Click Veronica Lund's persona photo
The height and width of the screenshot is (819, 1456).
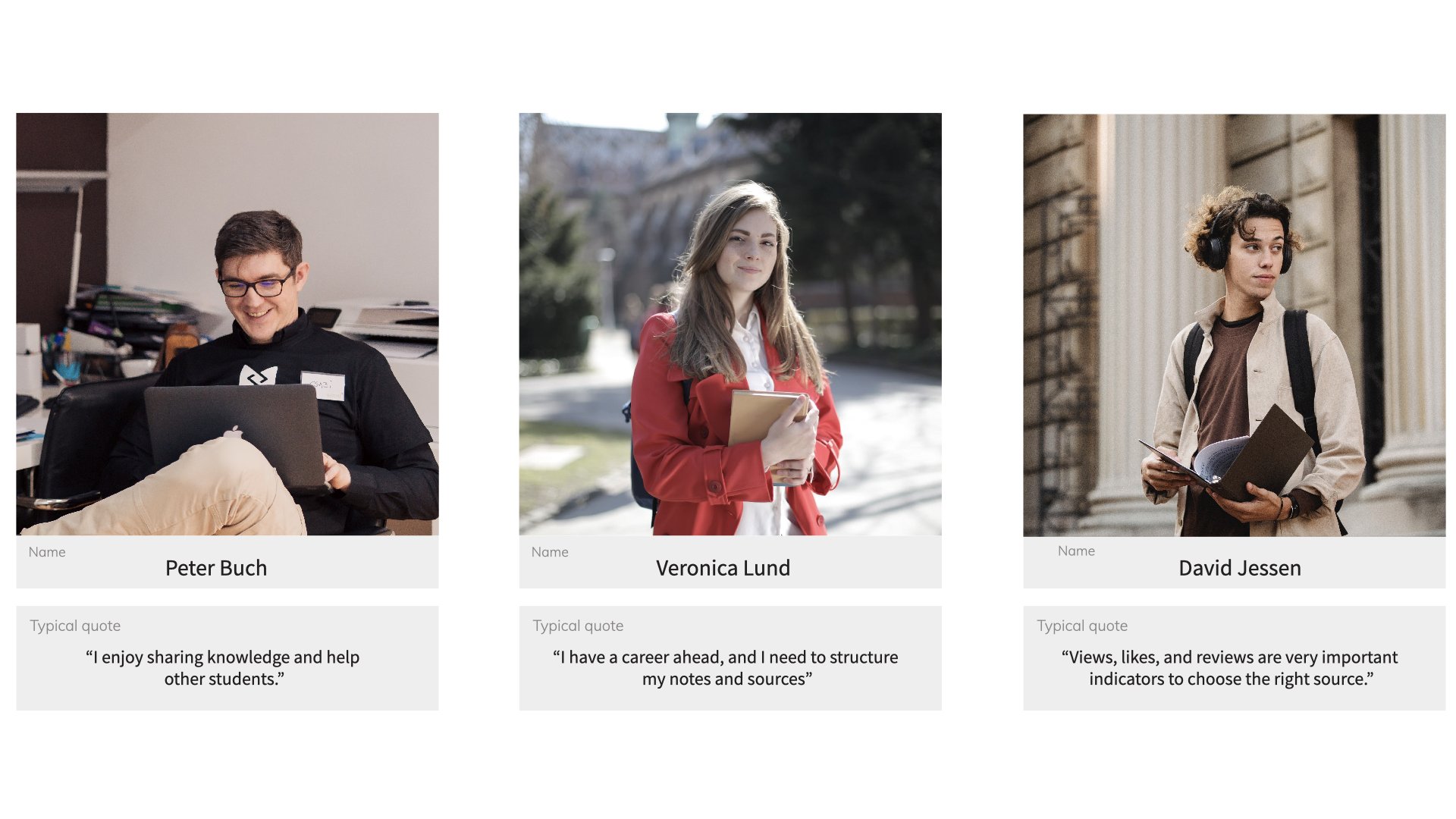tap(730, 325)
